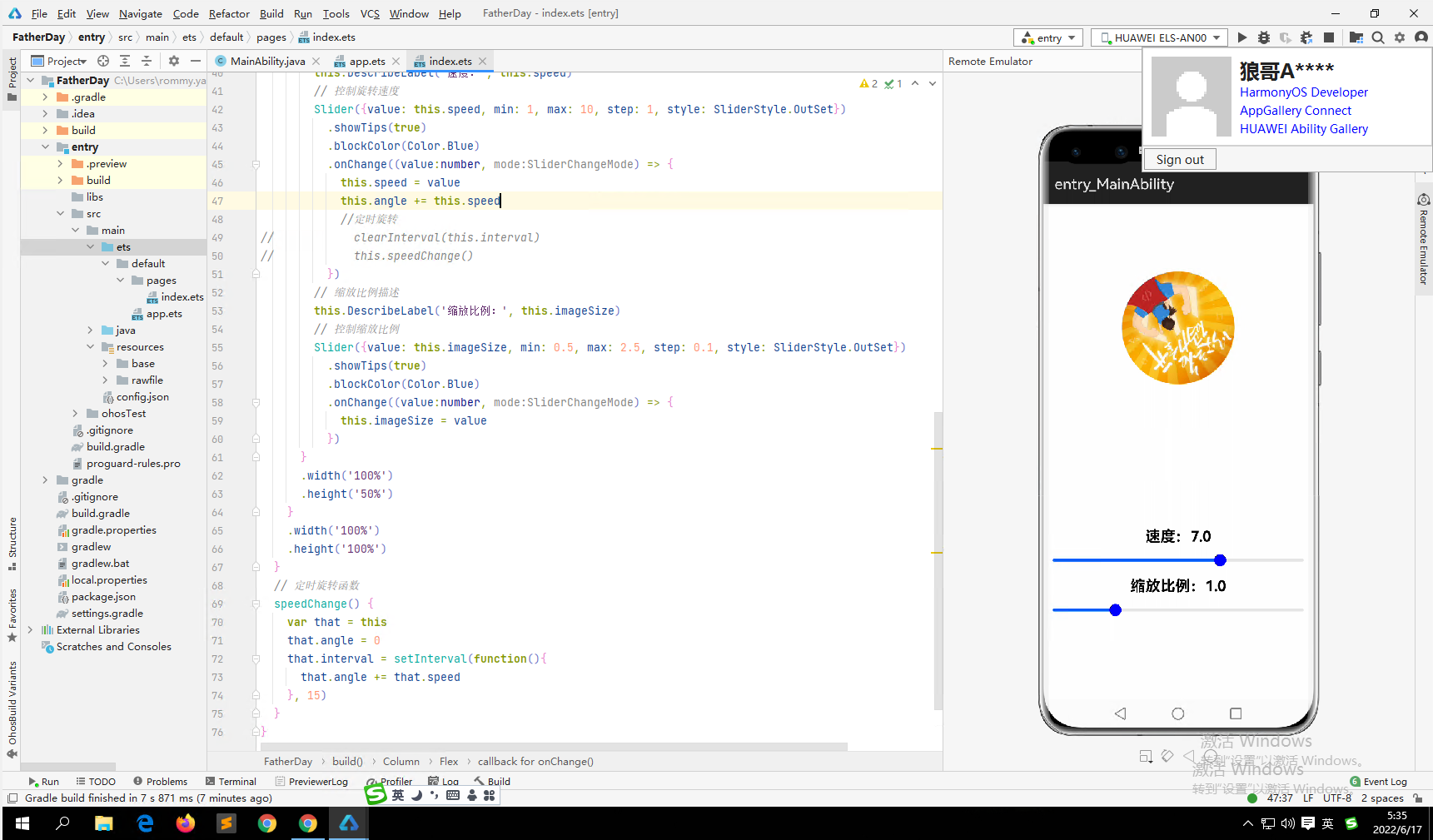The image size is (1433, 840).
Task: Open the Refactor menu
Action: tap(229, 13)
